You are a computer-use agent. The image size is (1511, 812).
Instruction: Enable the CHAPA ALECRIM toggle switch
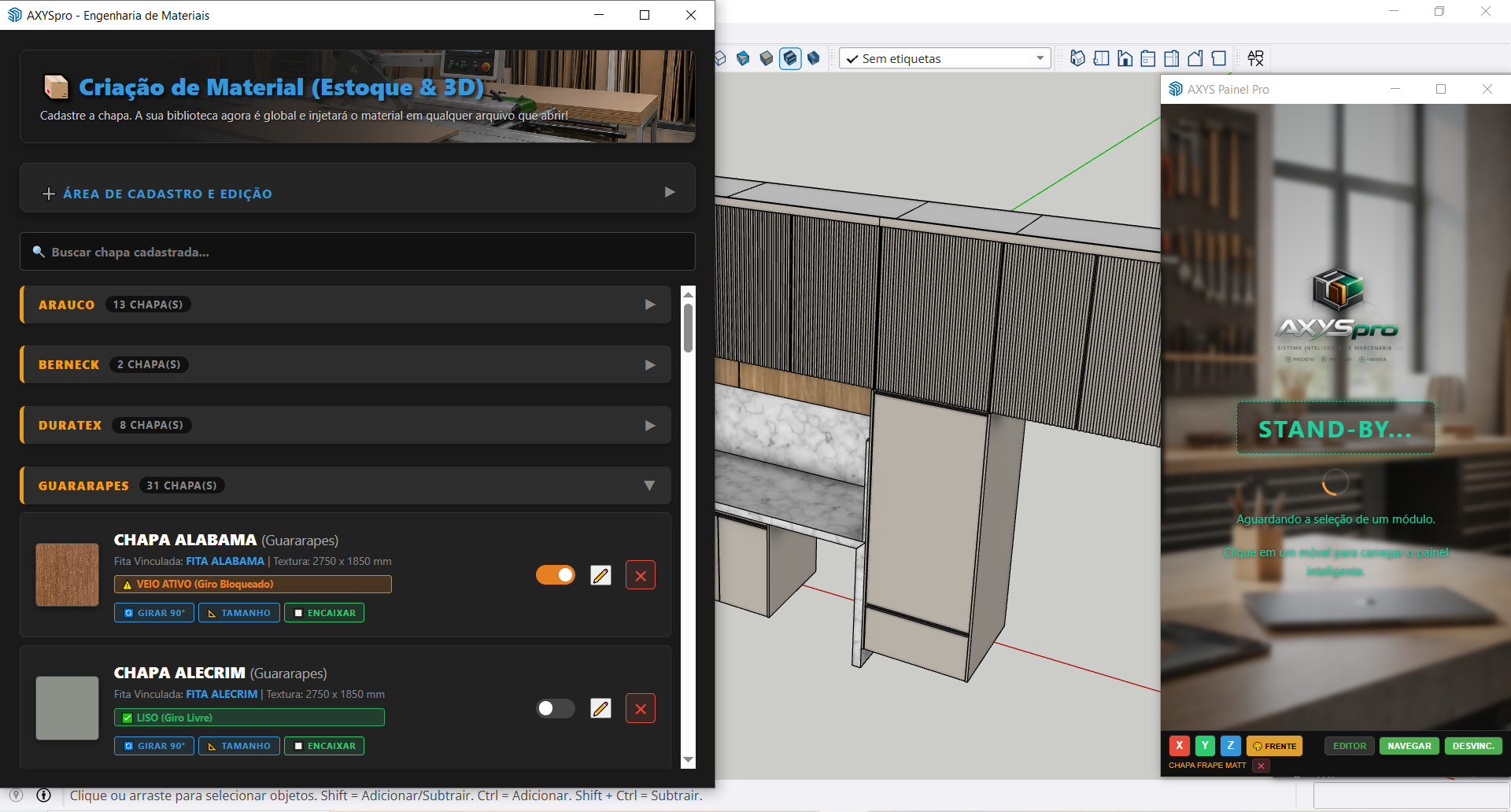coord(556,708)
